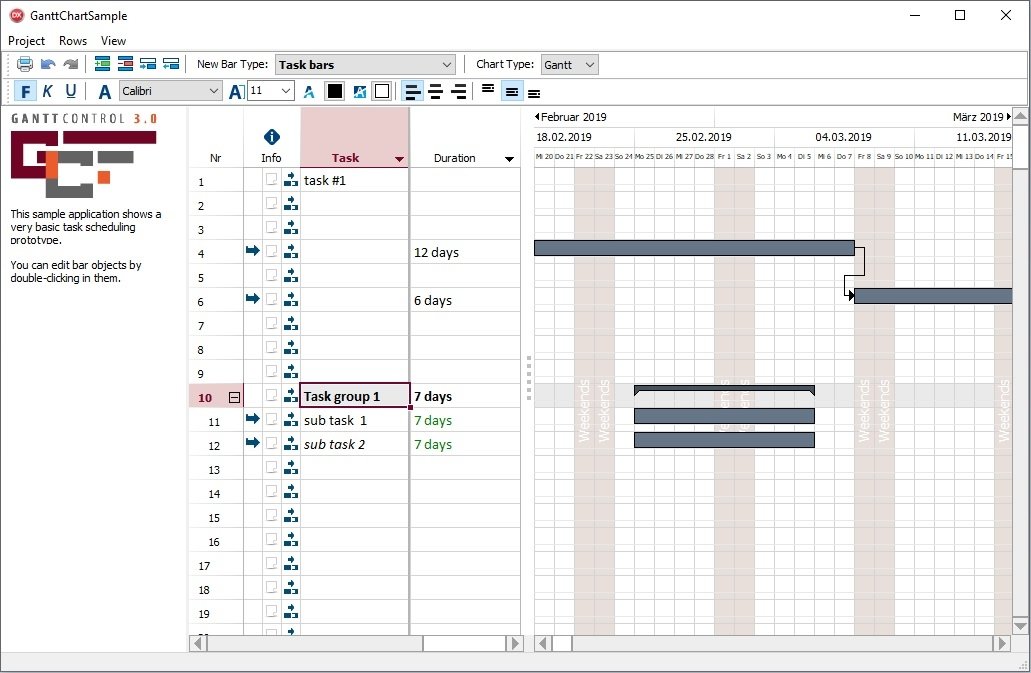Click the Print icon in the toolbar
Viewport: 1031px width, 673px height.
click(25, 64)
